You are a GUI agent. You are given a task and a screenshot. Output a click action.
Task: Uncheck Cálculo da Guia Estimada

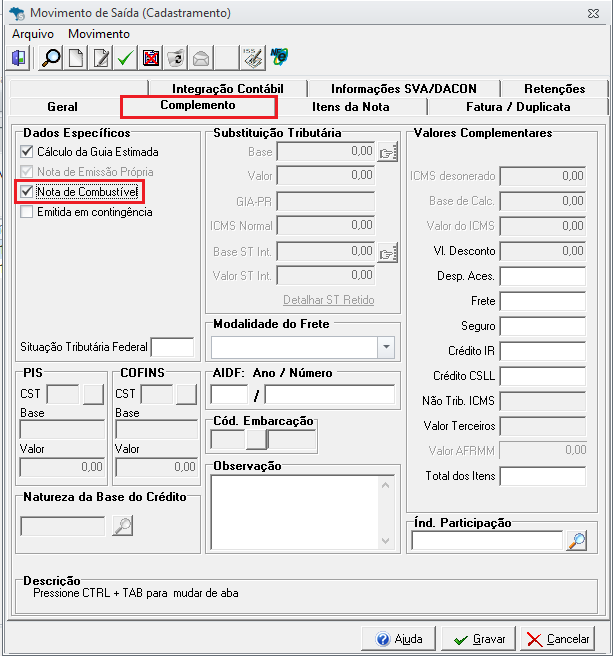[27, 152]
